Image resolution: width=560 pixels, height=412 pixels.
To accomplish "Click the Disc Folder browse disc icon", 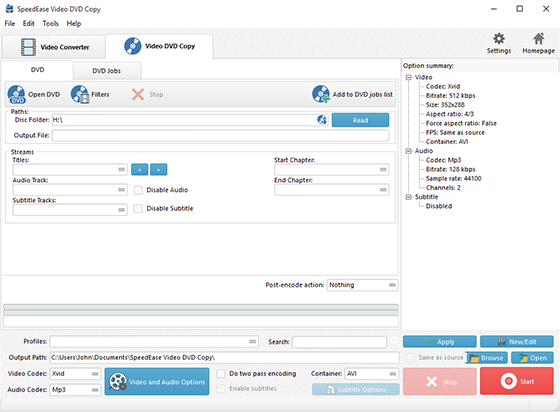I will click(322, 120).
